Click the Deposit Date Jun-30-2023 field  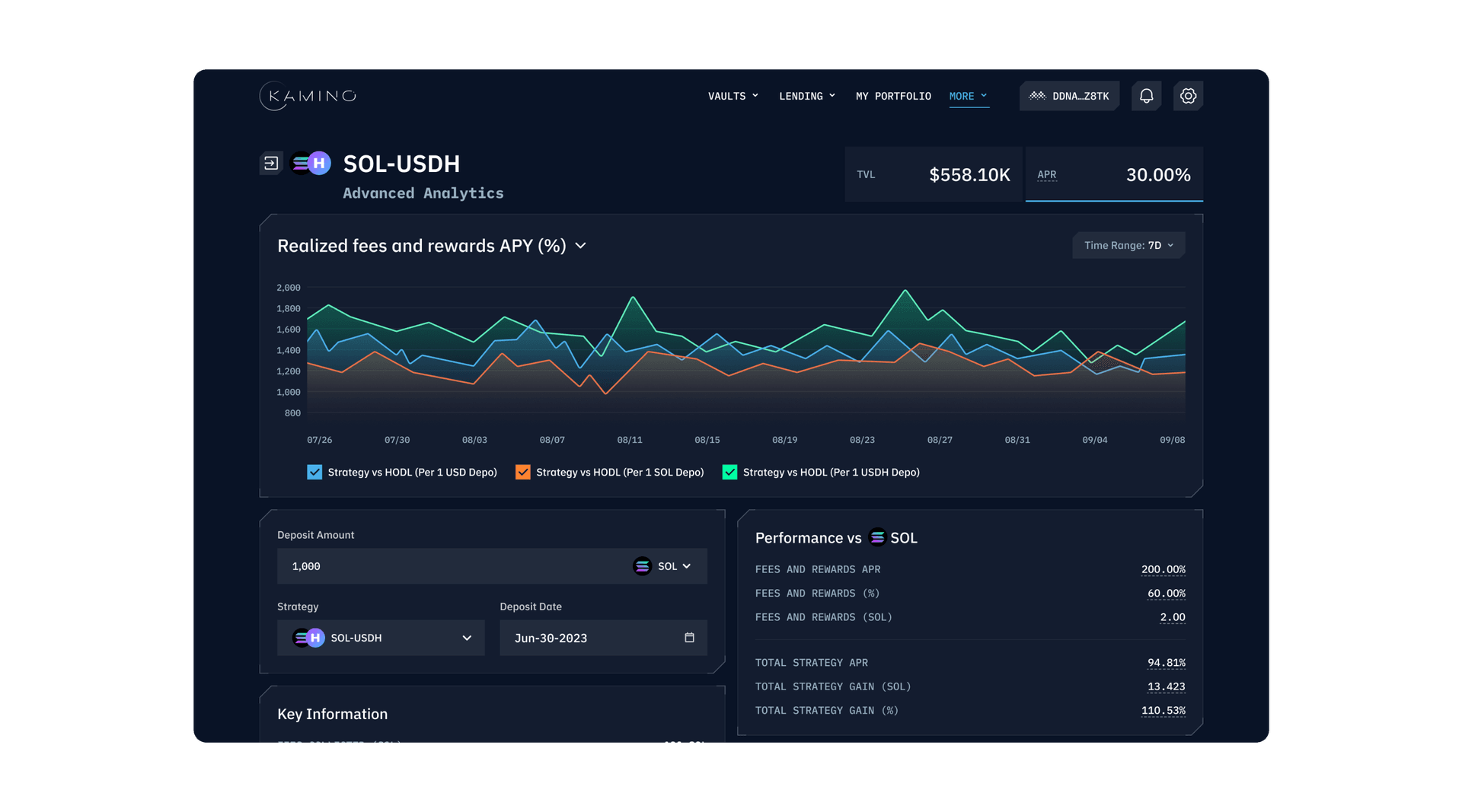(603, 638)
